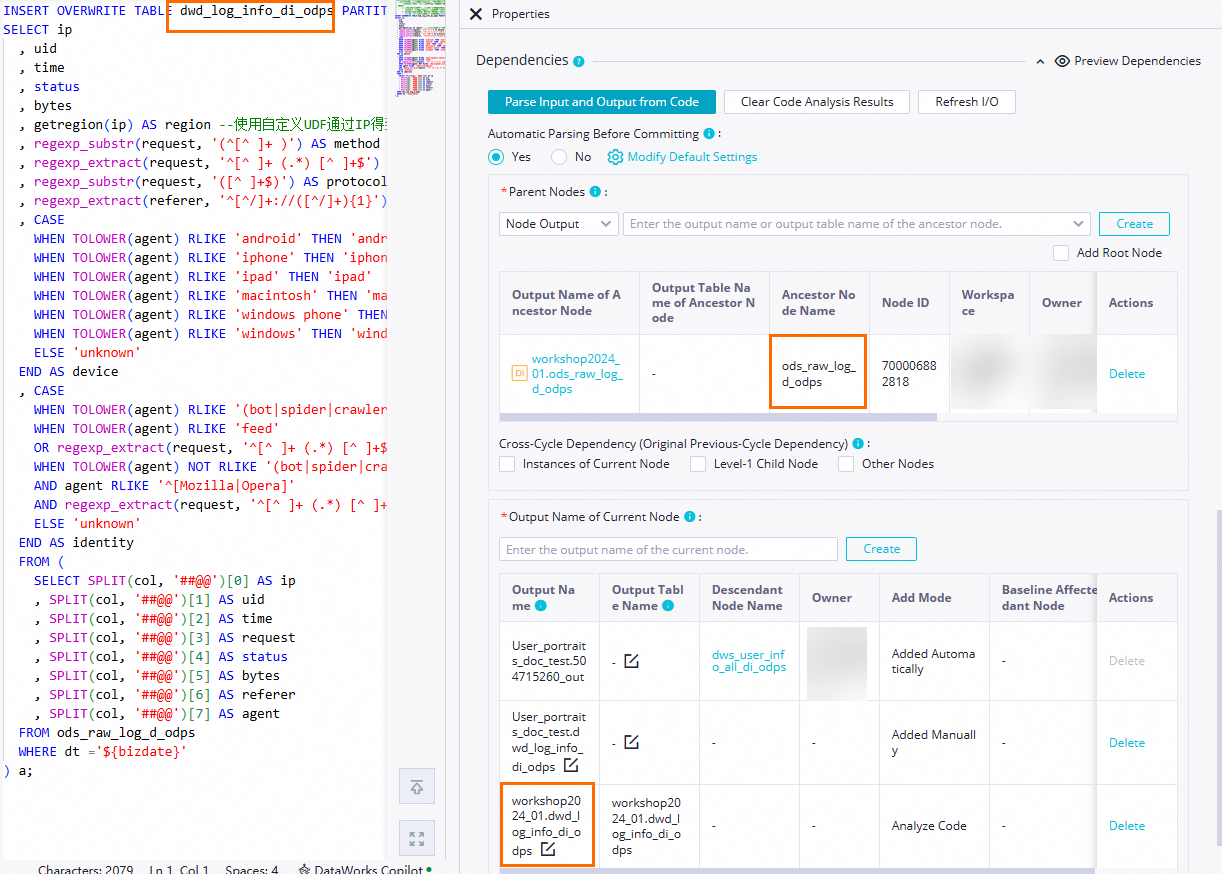This screenshot has width=1222, height=874.
Task: Check the Other Nodes checkbox
Action: [846, 464]
